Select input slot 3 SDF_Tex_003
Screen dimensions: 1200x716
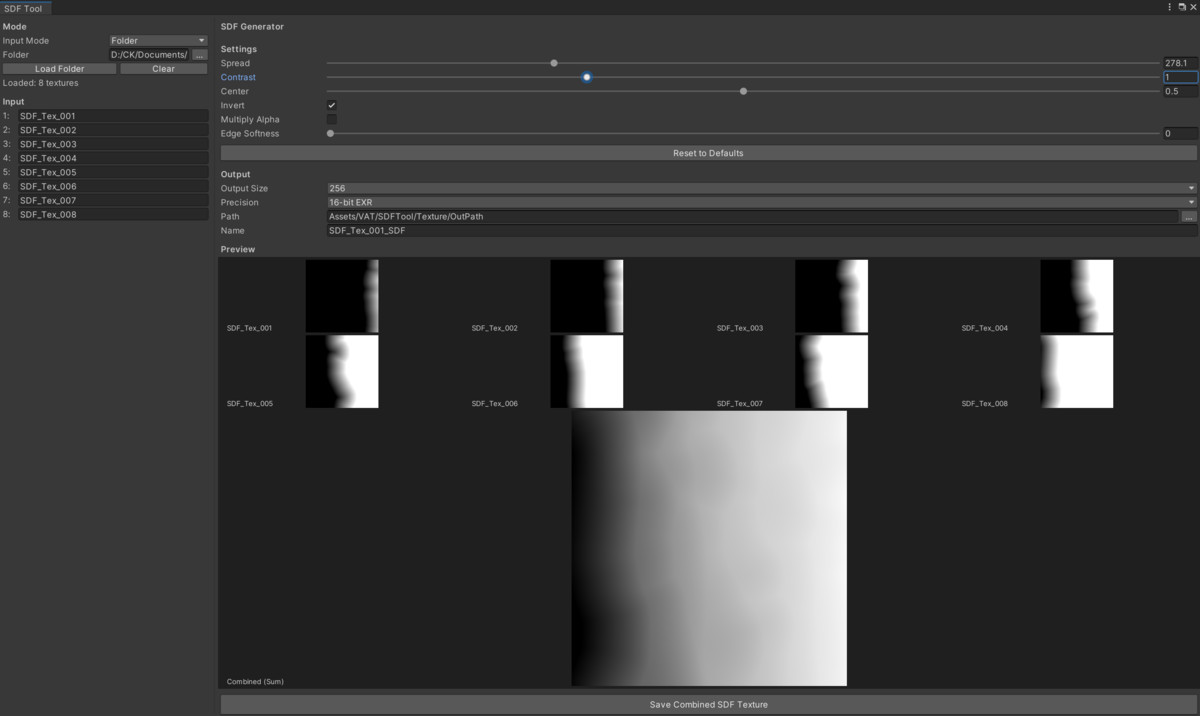point(113,144)
